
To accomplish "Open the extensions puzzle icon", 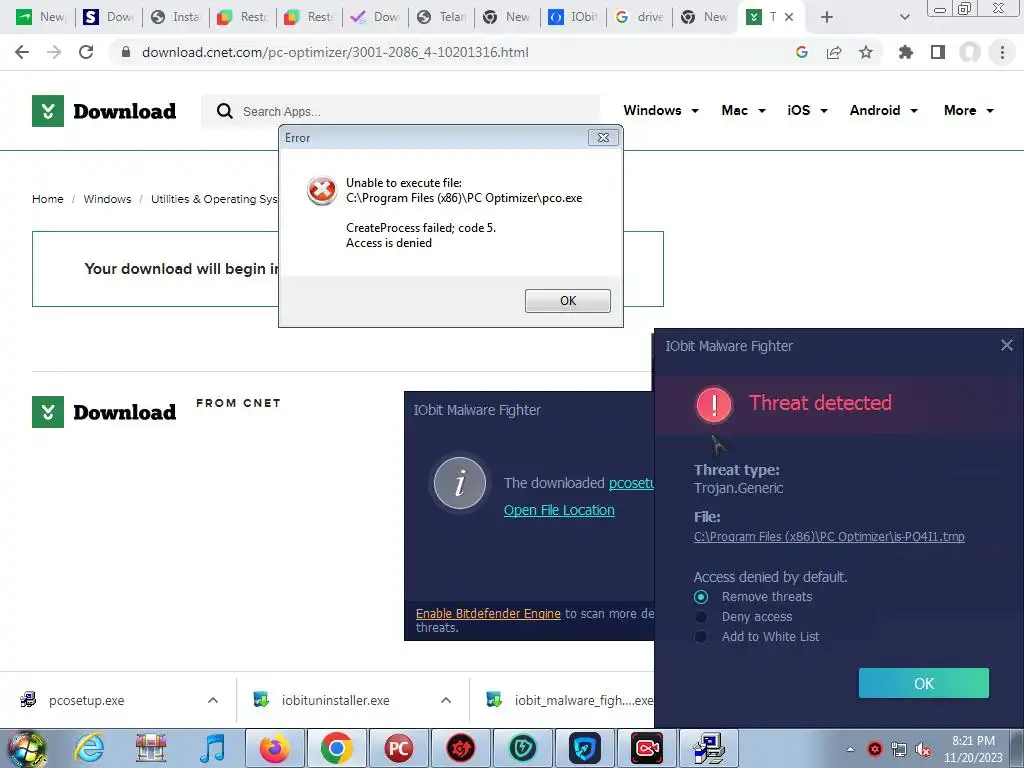I will [x=906, y=52].
